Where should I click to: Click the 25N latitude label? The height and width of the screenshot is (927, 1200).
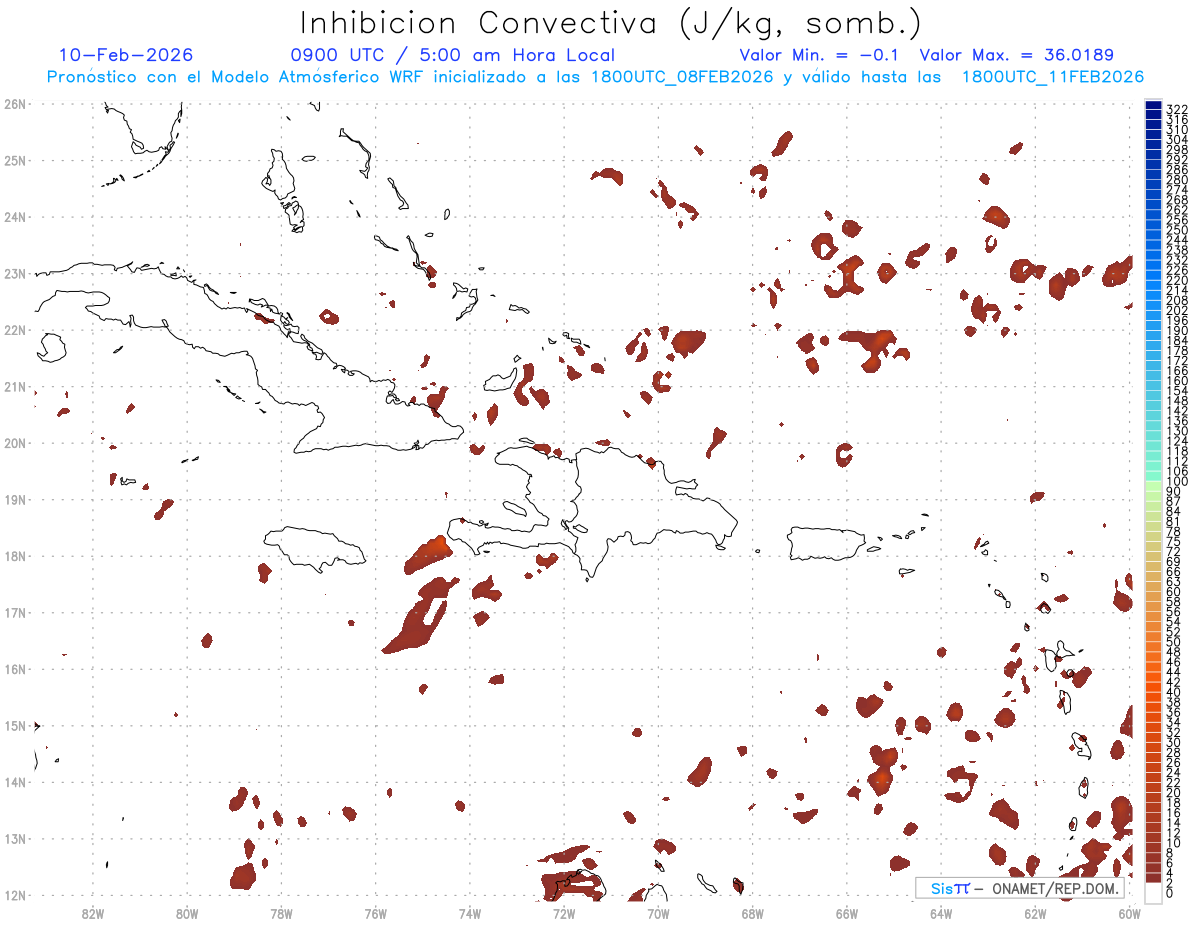point(15,160)
